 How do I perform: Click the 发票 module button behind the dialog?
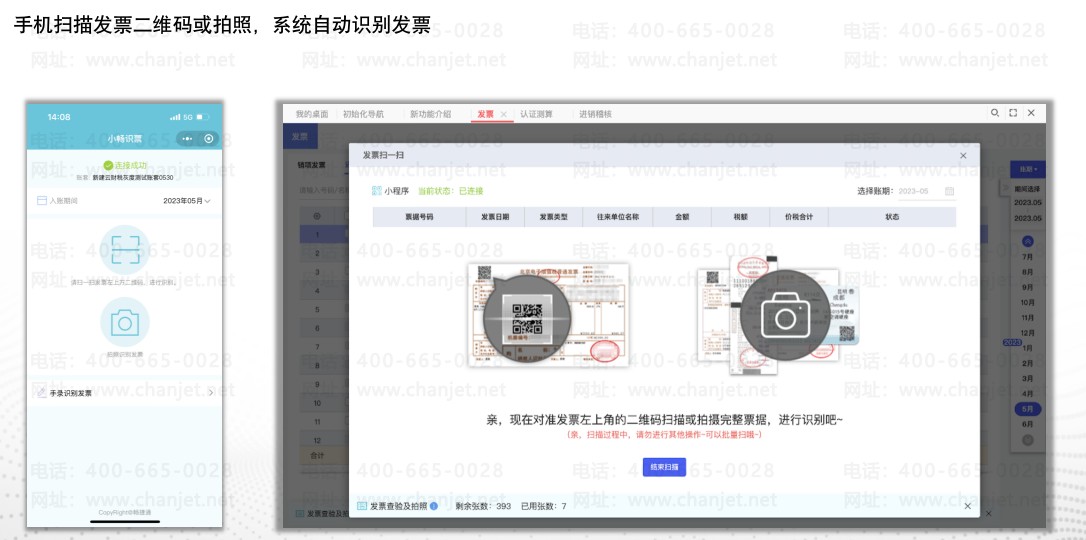[300, 137]
